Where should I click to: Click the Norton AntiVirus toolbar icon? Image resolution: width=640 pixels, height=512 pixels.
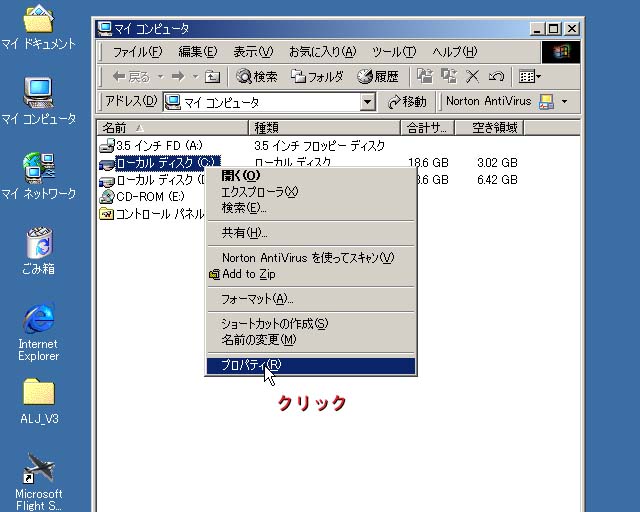(x=546, y=102)
